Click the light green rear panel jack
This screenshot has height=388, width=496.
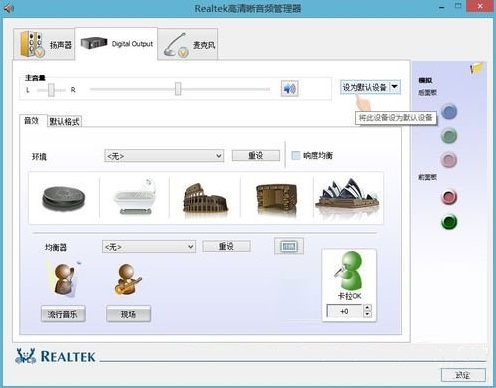pos(449,136)
